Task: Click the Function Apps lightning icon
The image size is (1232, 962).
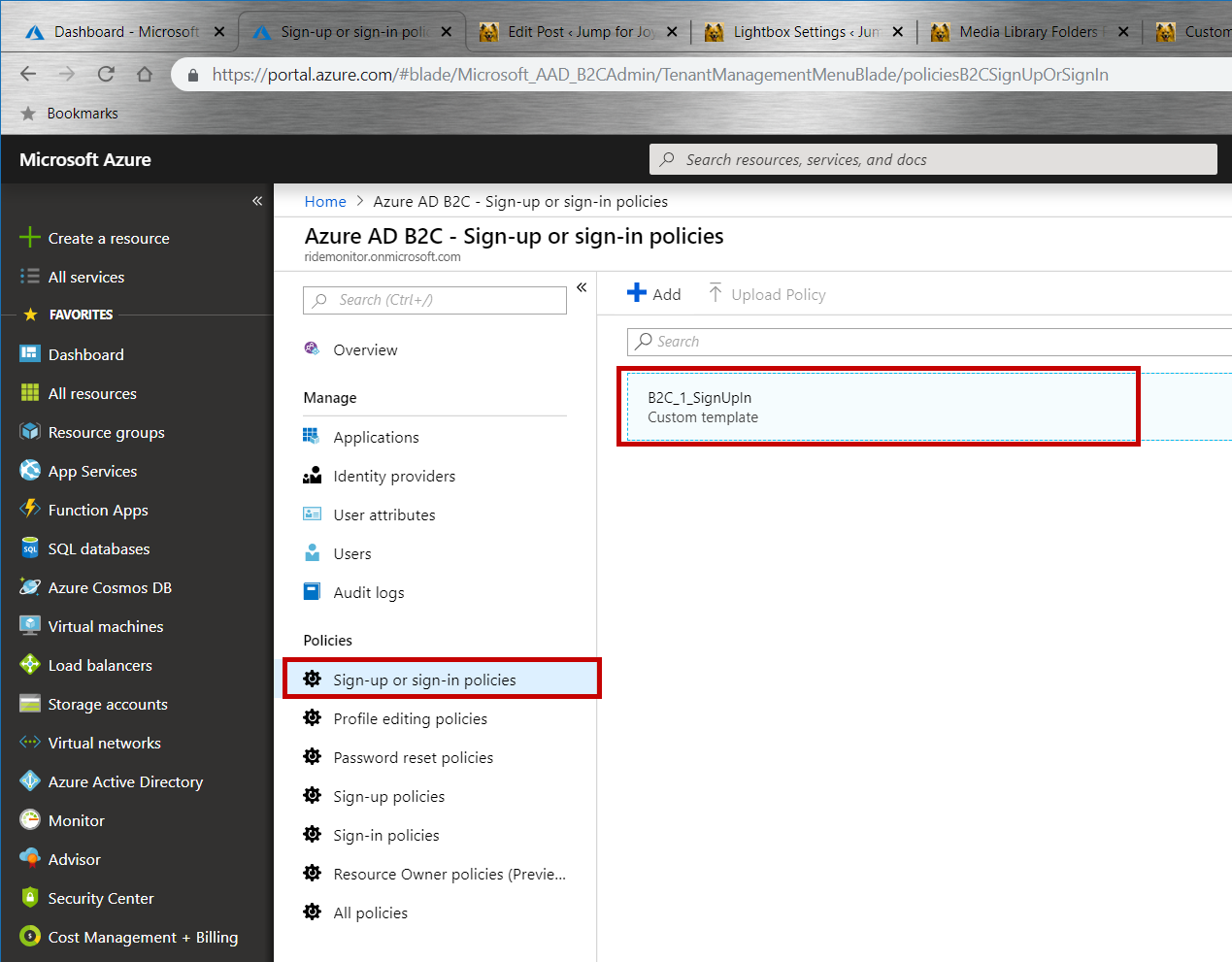Action: [30, 510]
